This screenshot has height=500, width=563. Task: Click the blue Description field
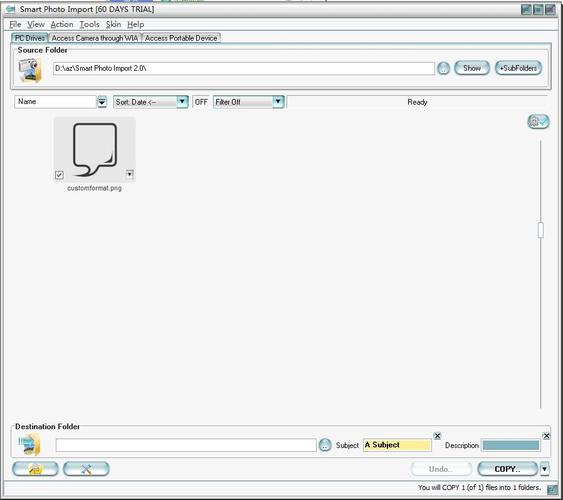[x=511, y=445]
